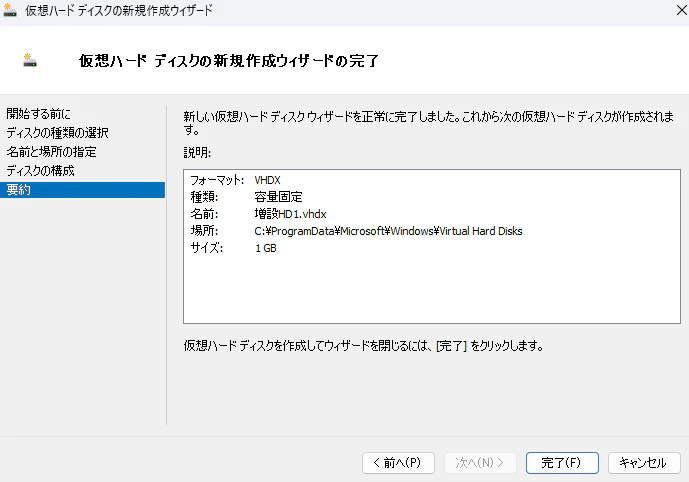This screenshot has height=482, width=689.
Task: Select the ディスクの構成 step
Action: 40,170
